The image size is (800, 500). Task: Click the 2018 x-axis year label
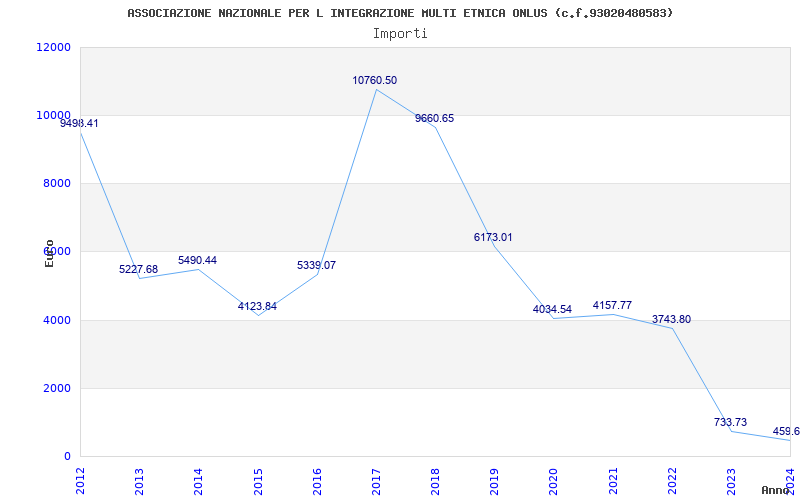[x=435, y=481]
